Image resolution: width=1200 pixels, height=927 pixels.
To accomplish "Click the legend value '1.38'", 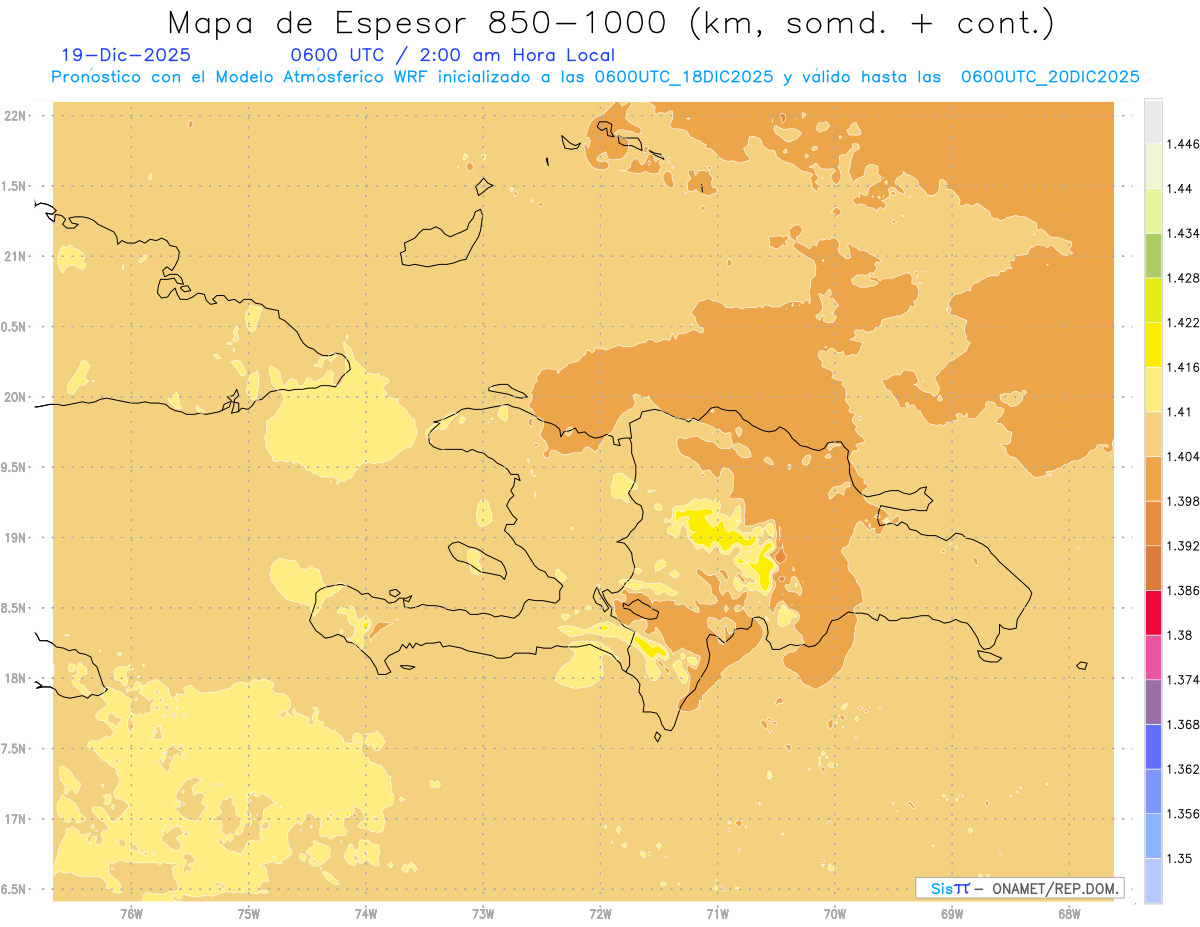I will [x=1179, y=635].
